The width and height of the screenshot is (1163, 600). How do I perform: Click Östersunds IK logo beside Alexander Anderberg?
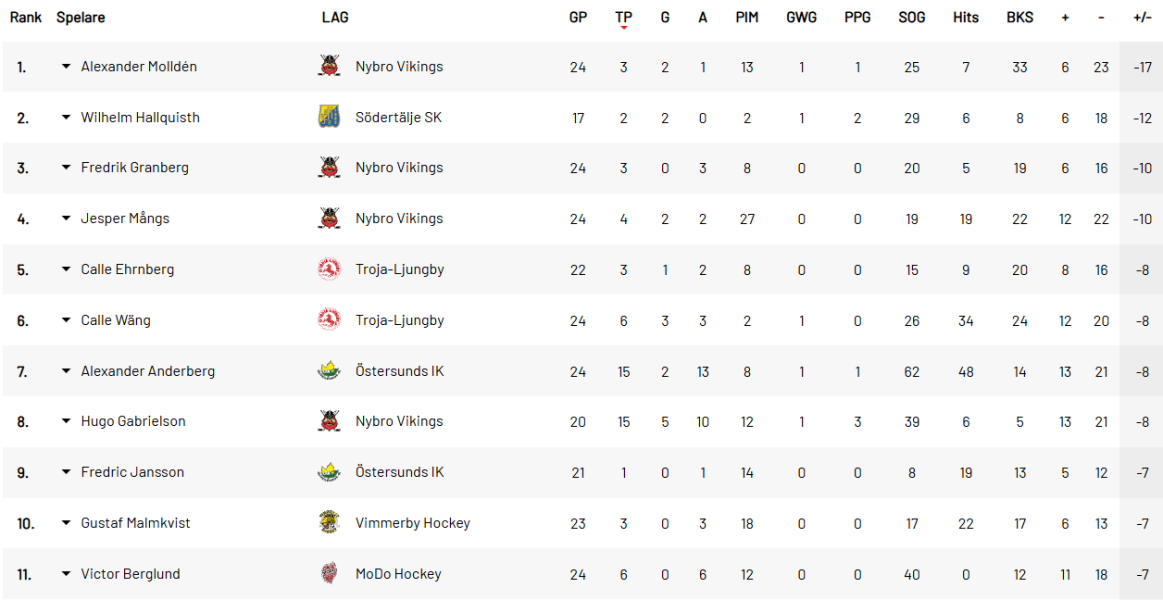point(329,371)
